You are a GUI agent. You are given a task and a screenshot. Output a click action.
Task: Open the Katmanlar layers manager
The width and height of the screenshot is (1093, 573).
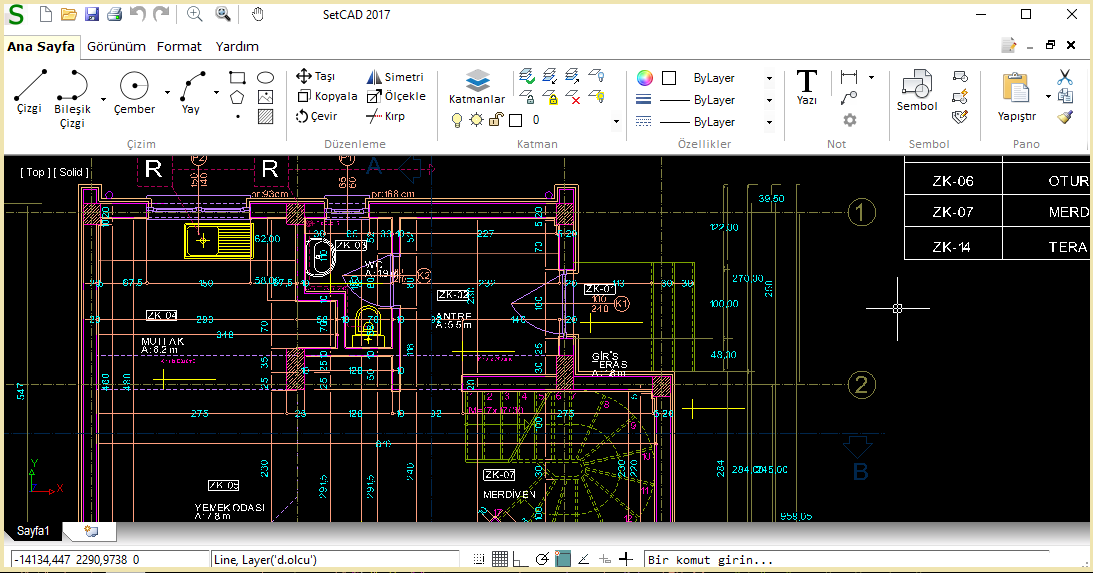tap(477, 87)
